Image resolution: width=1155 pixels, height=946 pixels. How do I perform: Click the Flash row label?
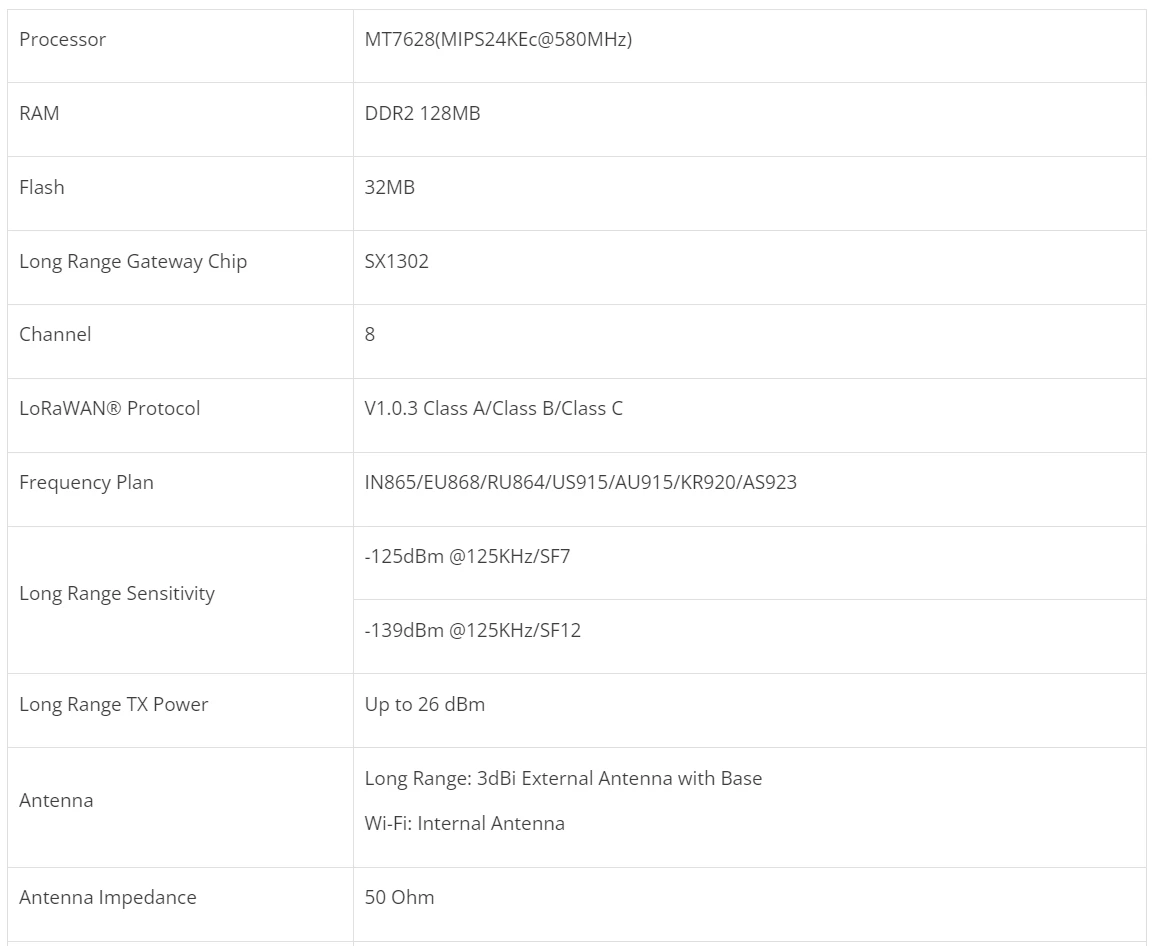[42, 188]
